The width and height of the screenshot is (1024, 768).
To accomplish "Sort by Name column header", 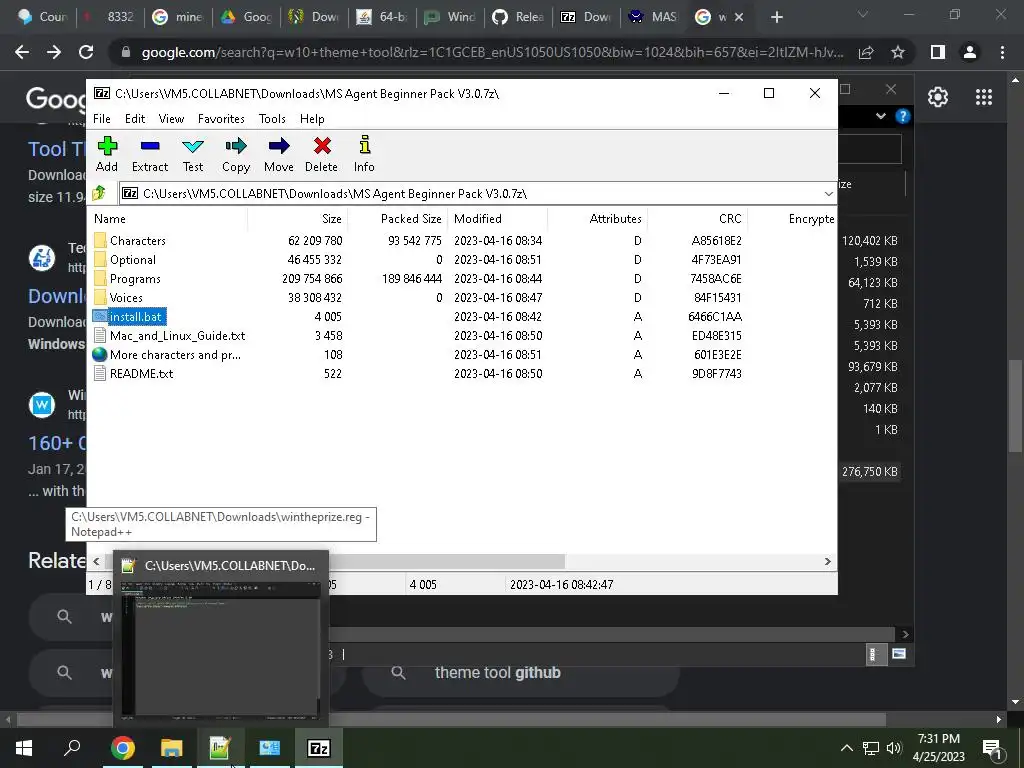I will pos(168,219).
